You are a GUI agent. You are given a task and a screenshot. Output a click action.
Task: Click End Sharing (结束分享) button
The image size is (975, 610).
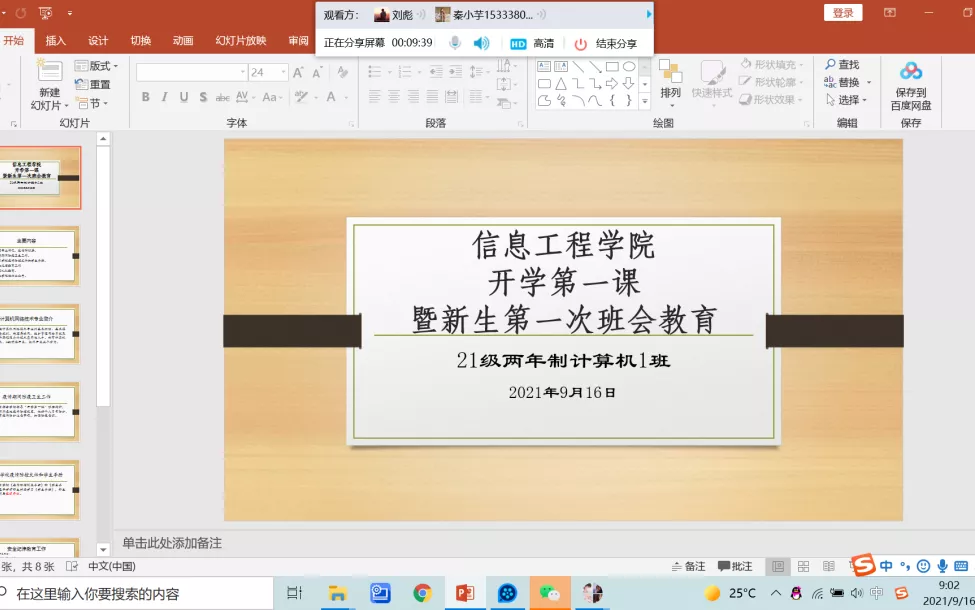tap(606, 44)
